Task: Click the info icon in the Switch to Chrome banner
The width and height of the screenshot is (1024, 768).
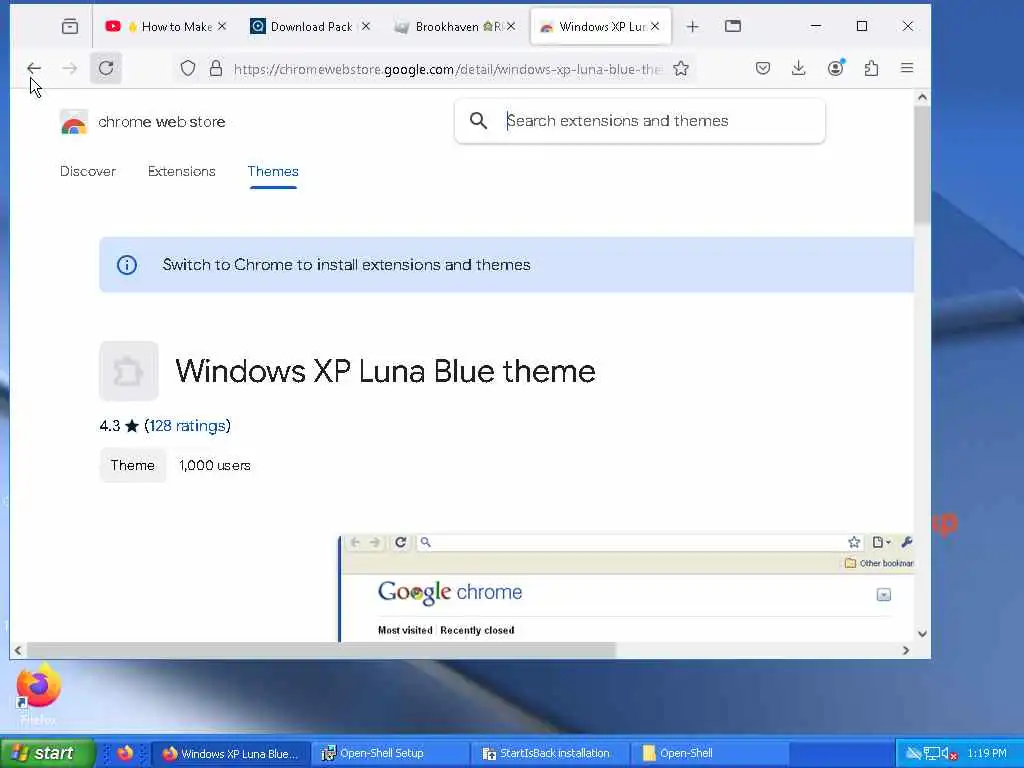Action: point(127,265)
